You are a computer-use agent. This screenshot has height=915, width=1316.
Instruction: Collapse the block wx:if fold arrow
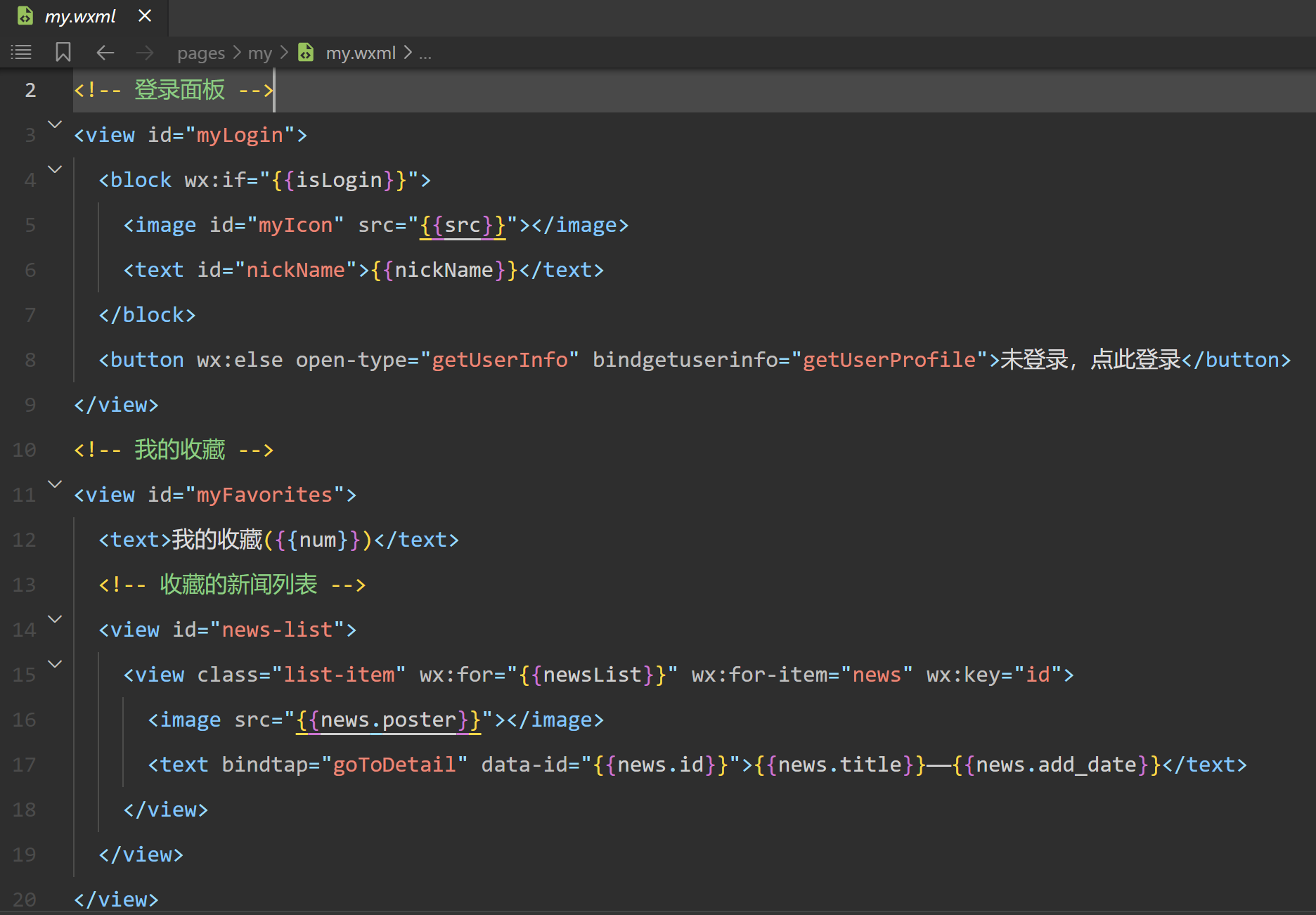click(x=55, y=169)
